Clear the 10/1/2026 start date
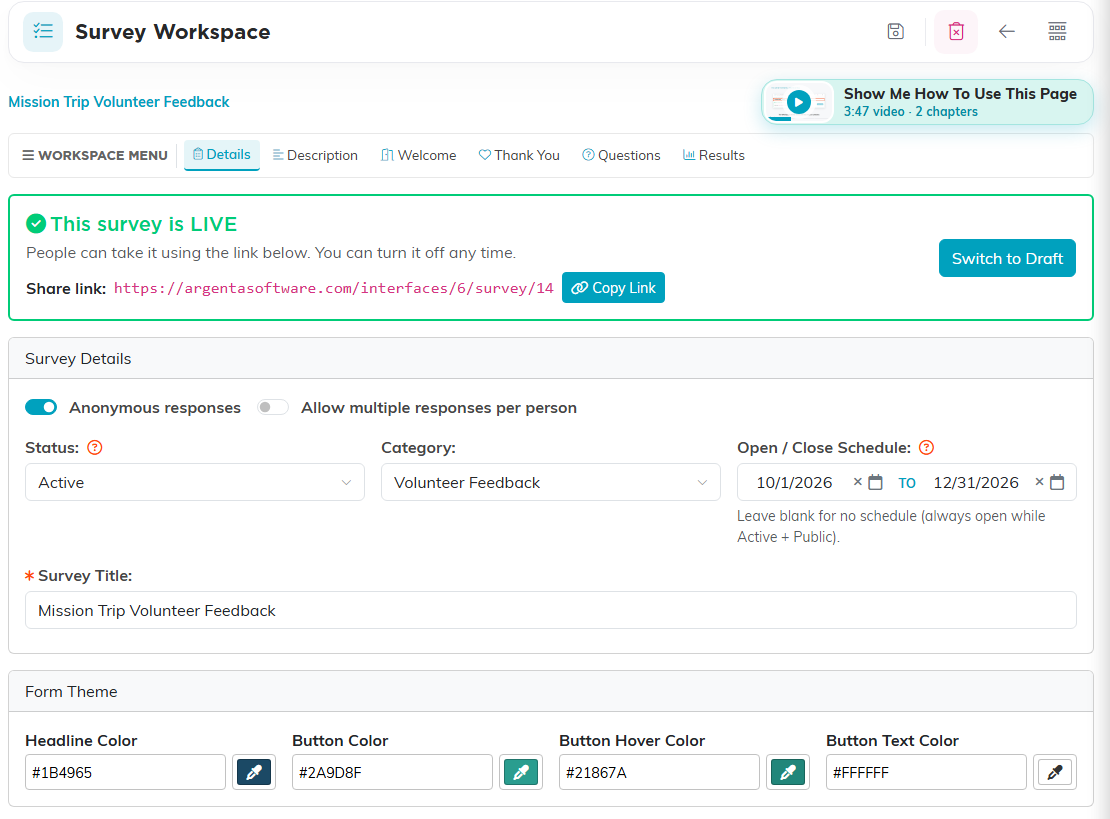Viewport: 1110px width, 819px height. pyautogui.click(x=857, y=482)
